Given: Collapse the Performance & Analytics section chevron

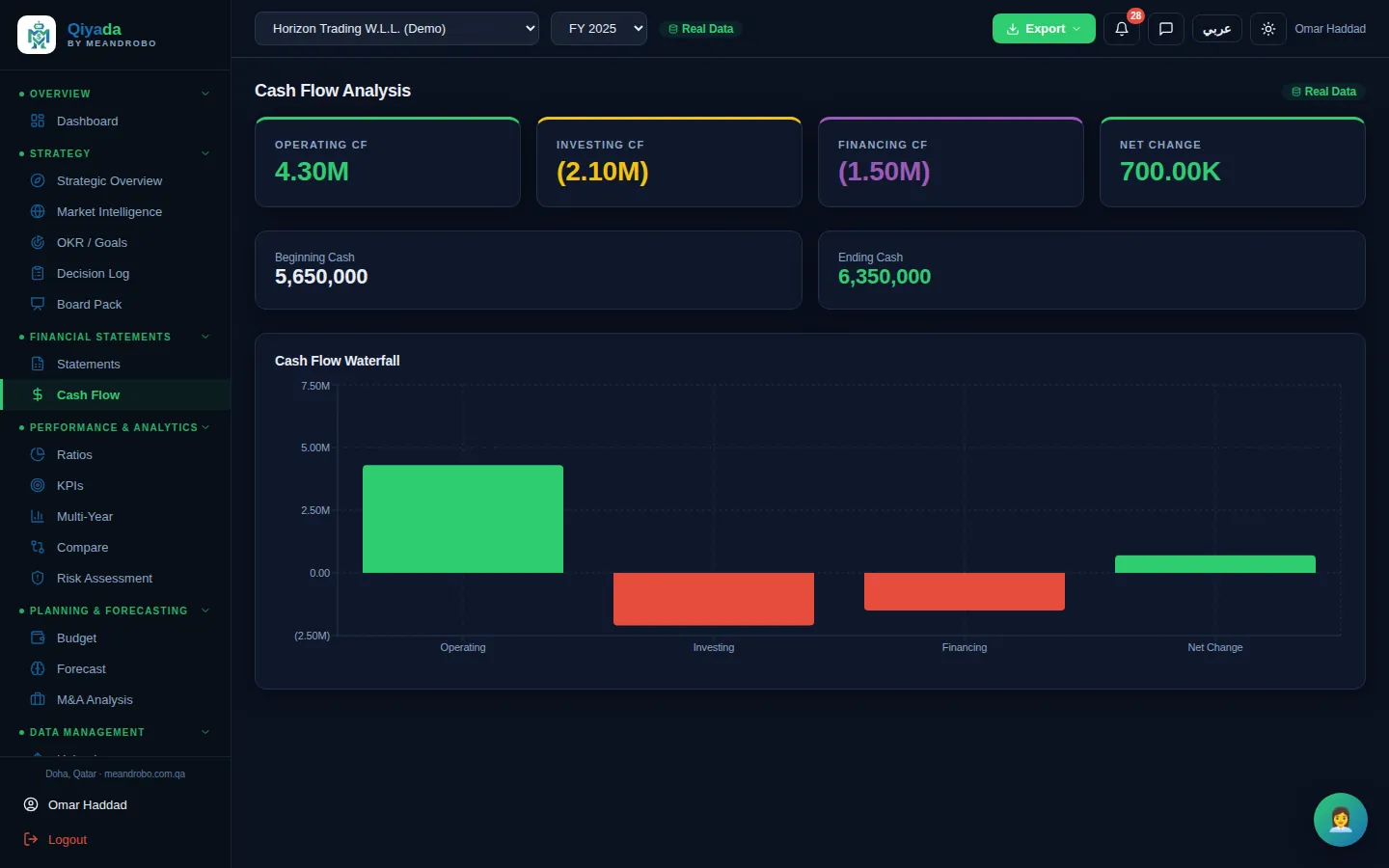Looking at the screenshot, I should (x=205, y=427).
